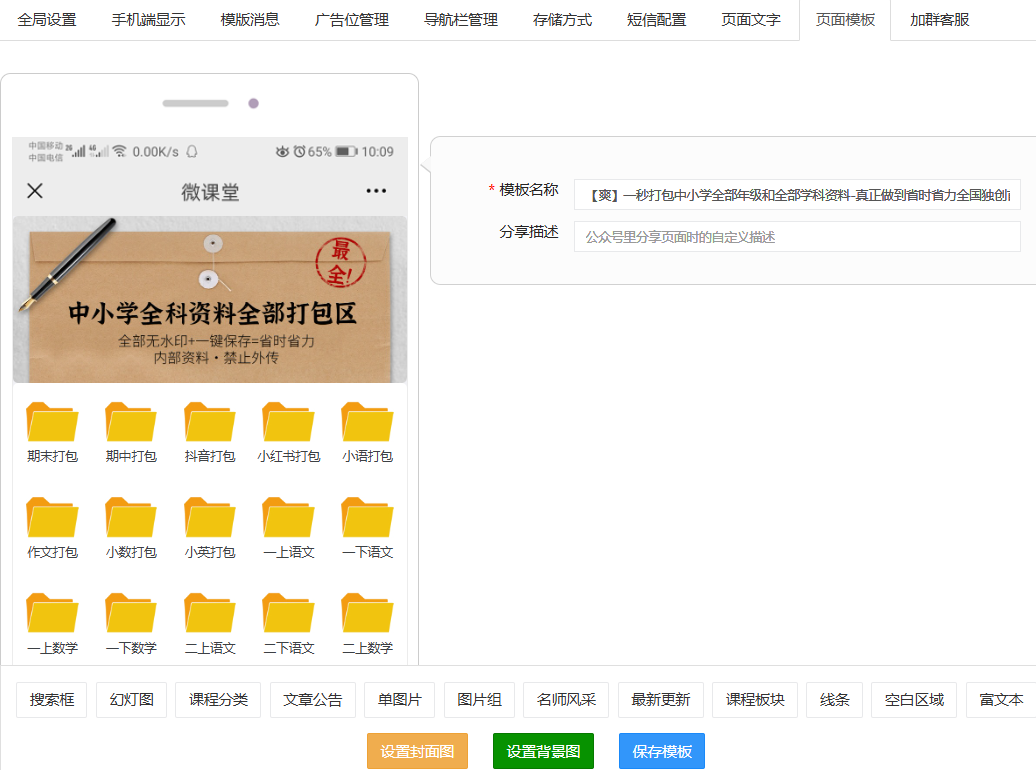Select the 小英打包 folder icon
The width and height of the screenshot is (1036, 770).
click(210, 518)
